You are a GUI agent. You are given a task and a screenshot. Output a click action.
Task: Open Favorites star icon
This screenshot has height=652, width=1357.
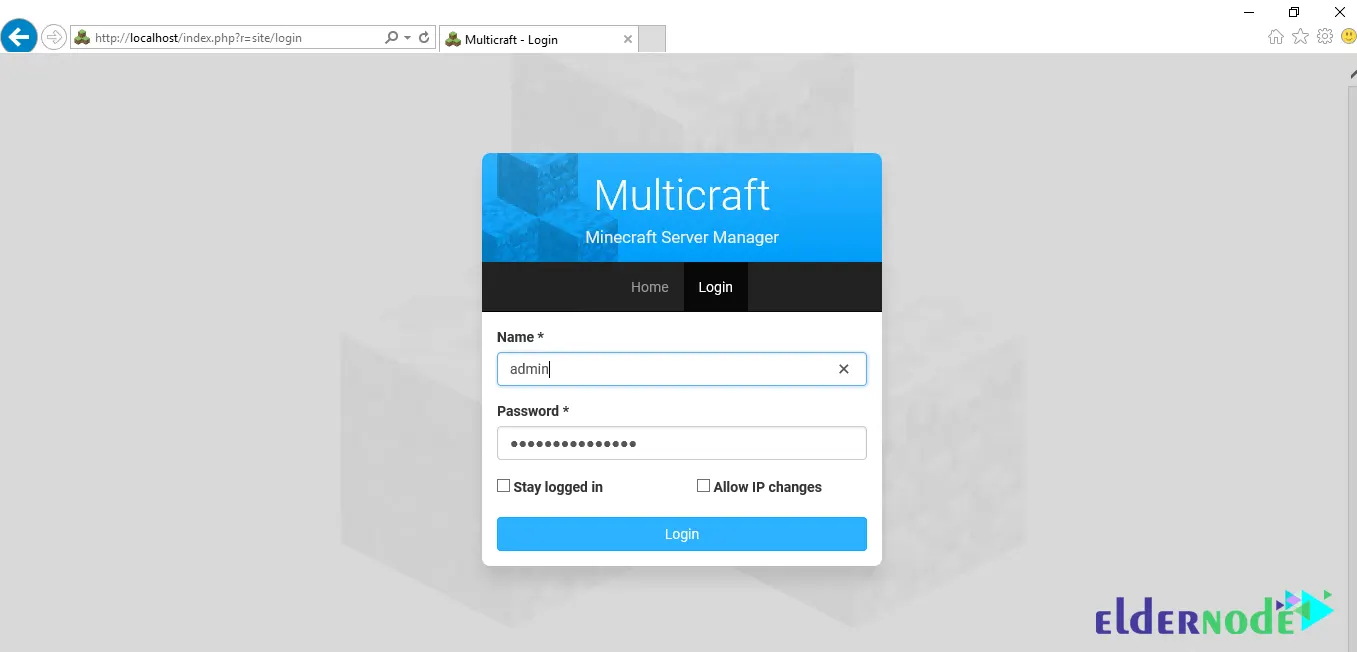1300,37
